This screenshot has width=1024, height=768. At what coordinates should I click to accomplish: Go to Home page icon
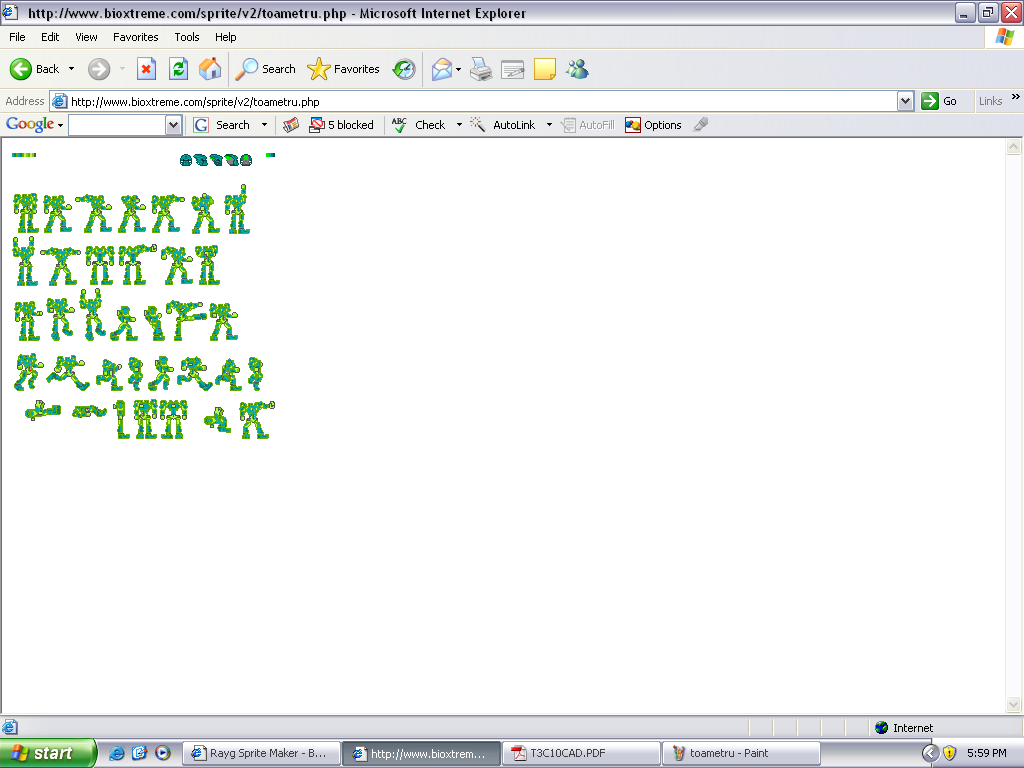210,69
